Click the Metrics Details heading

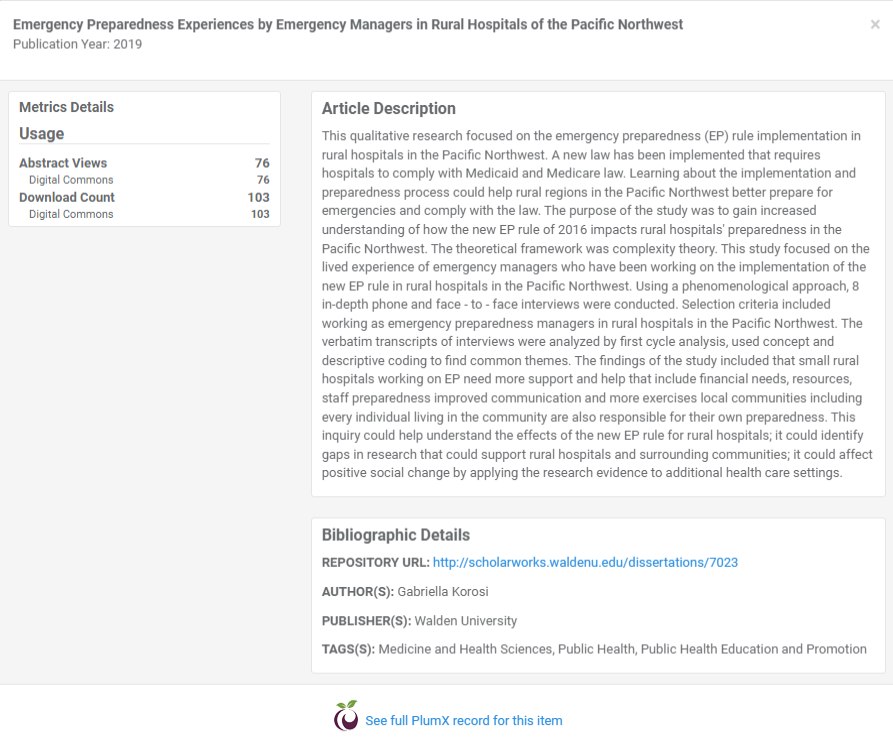click(66, 107)
